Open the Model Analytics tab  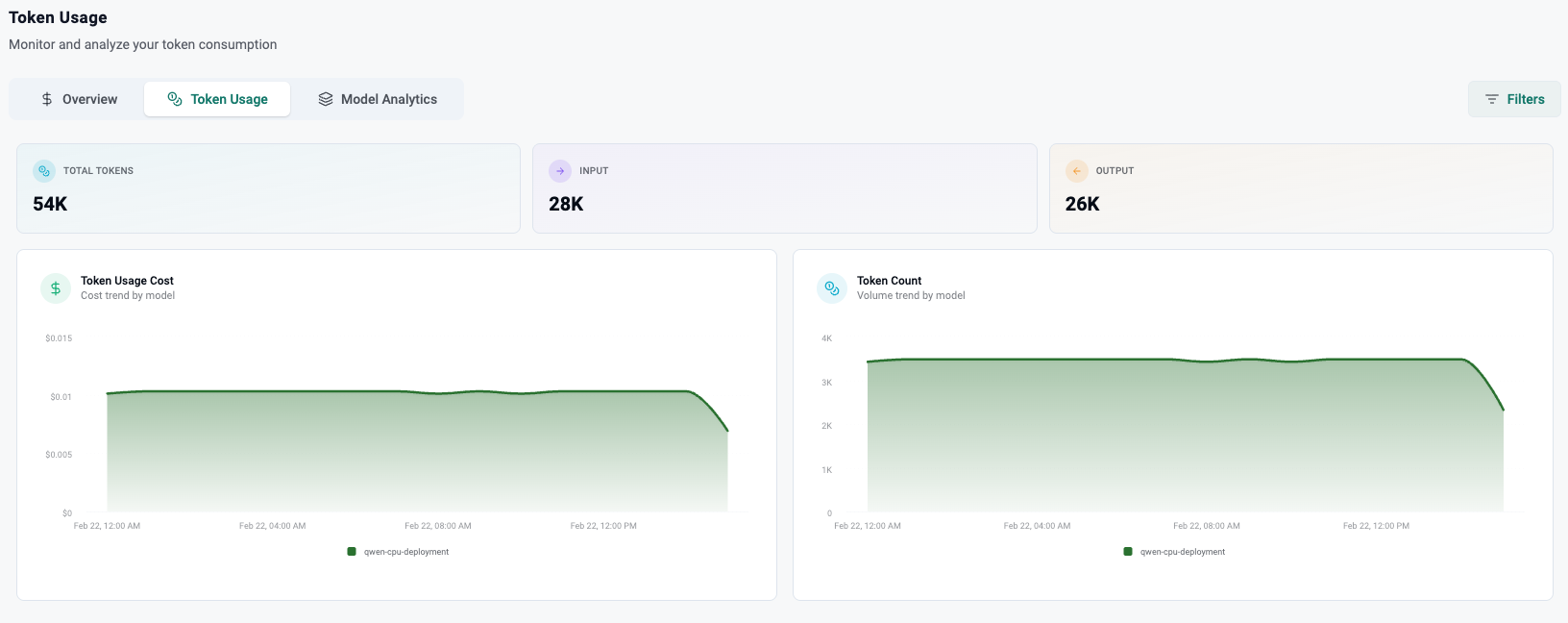click(x=379, y=99)
